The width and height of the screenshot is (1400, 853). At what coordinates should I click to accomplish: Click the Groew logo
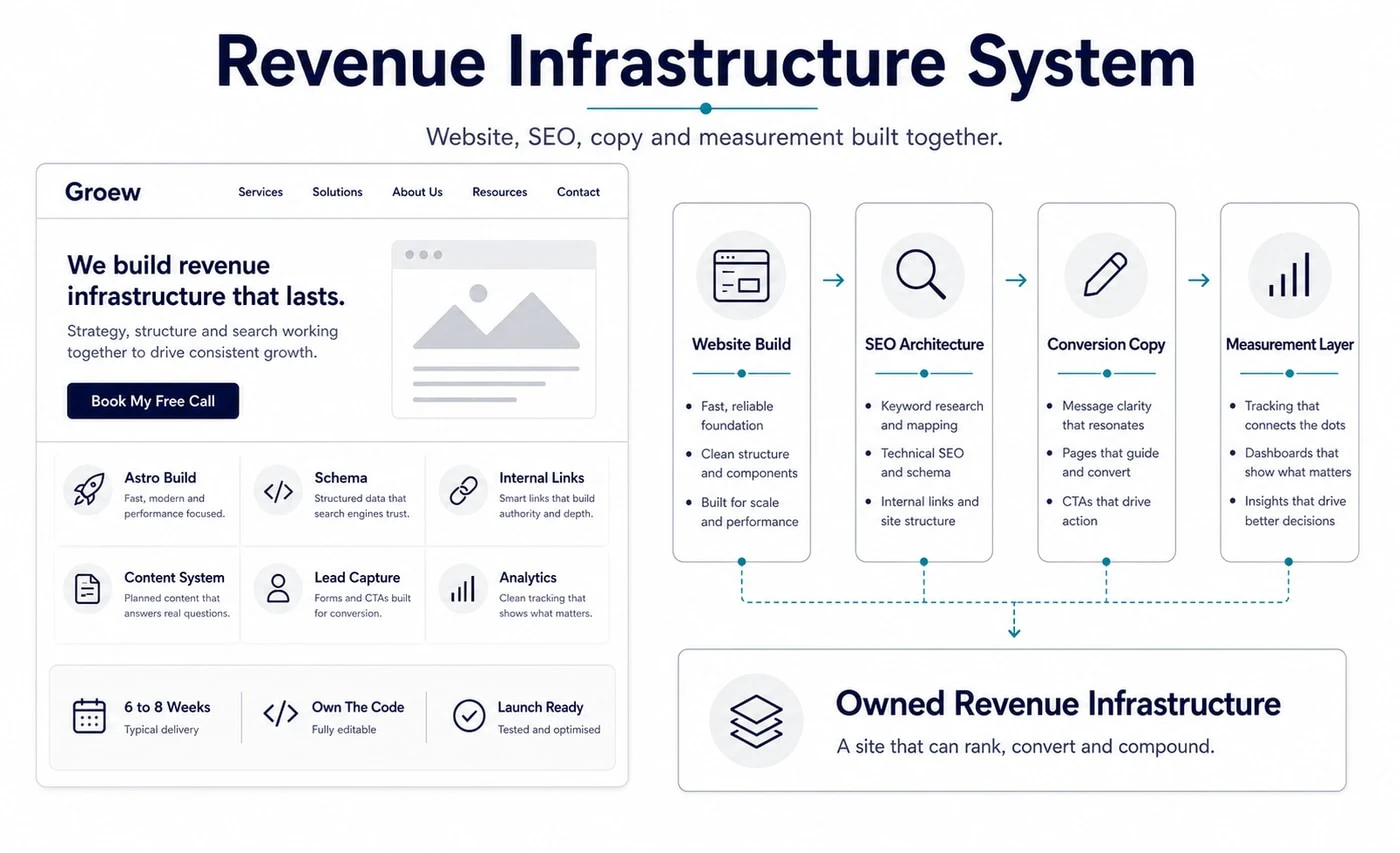[x=103, y=191]
